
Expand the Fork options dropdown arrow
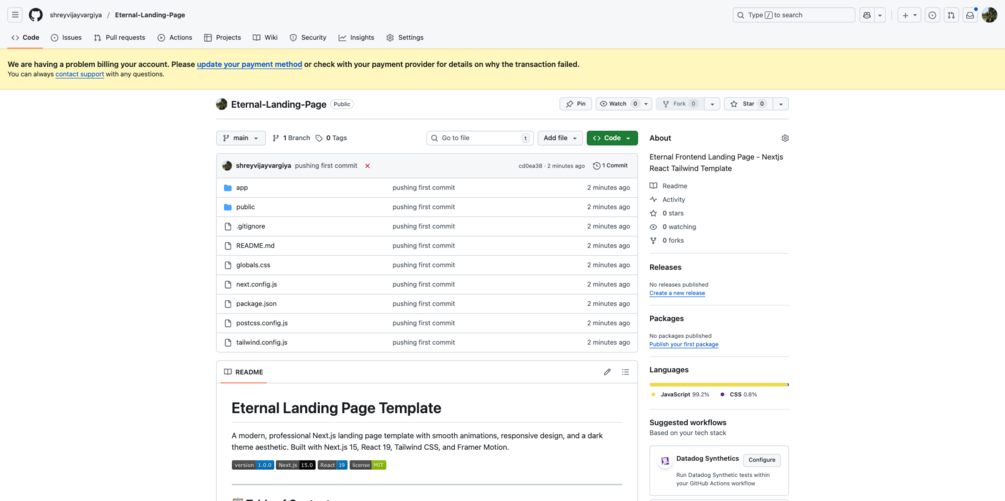coord(712,104)
